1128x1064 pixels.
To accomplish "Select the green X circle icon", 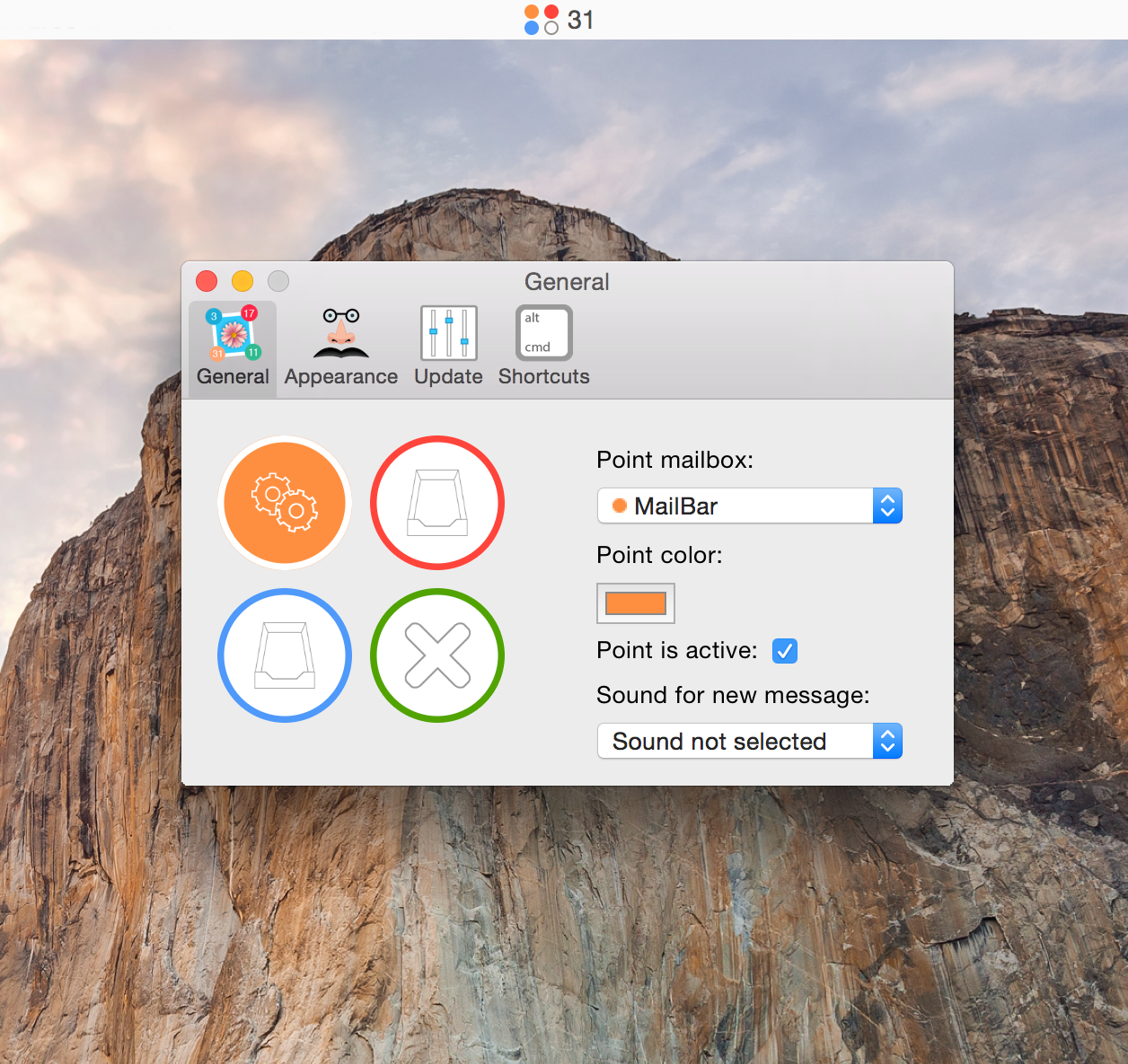I will 437,655.
